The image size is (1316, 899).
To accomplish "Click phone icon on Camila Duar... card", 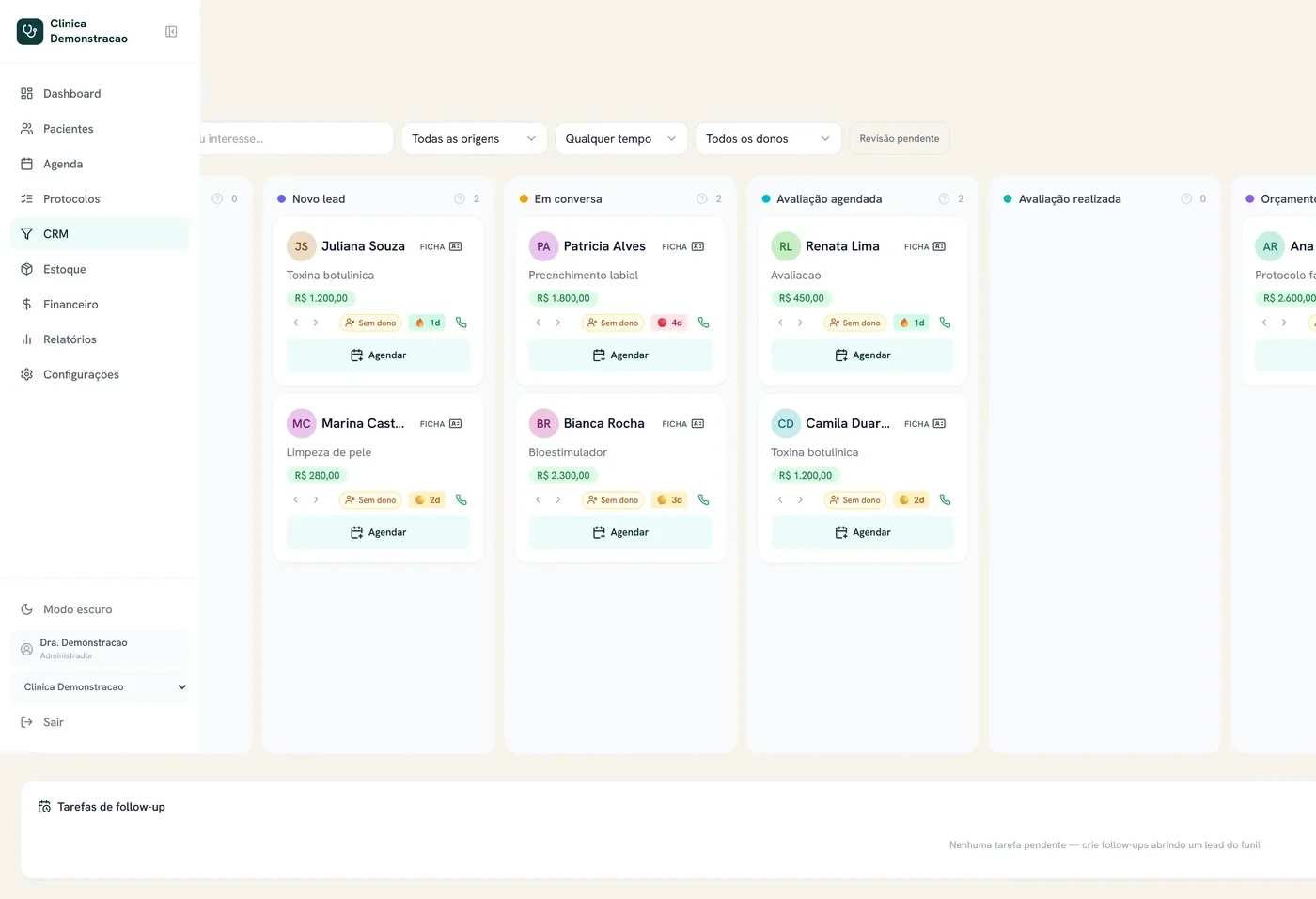I will 946,500.
